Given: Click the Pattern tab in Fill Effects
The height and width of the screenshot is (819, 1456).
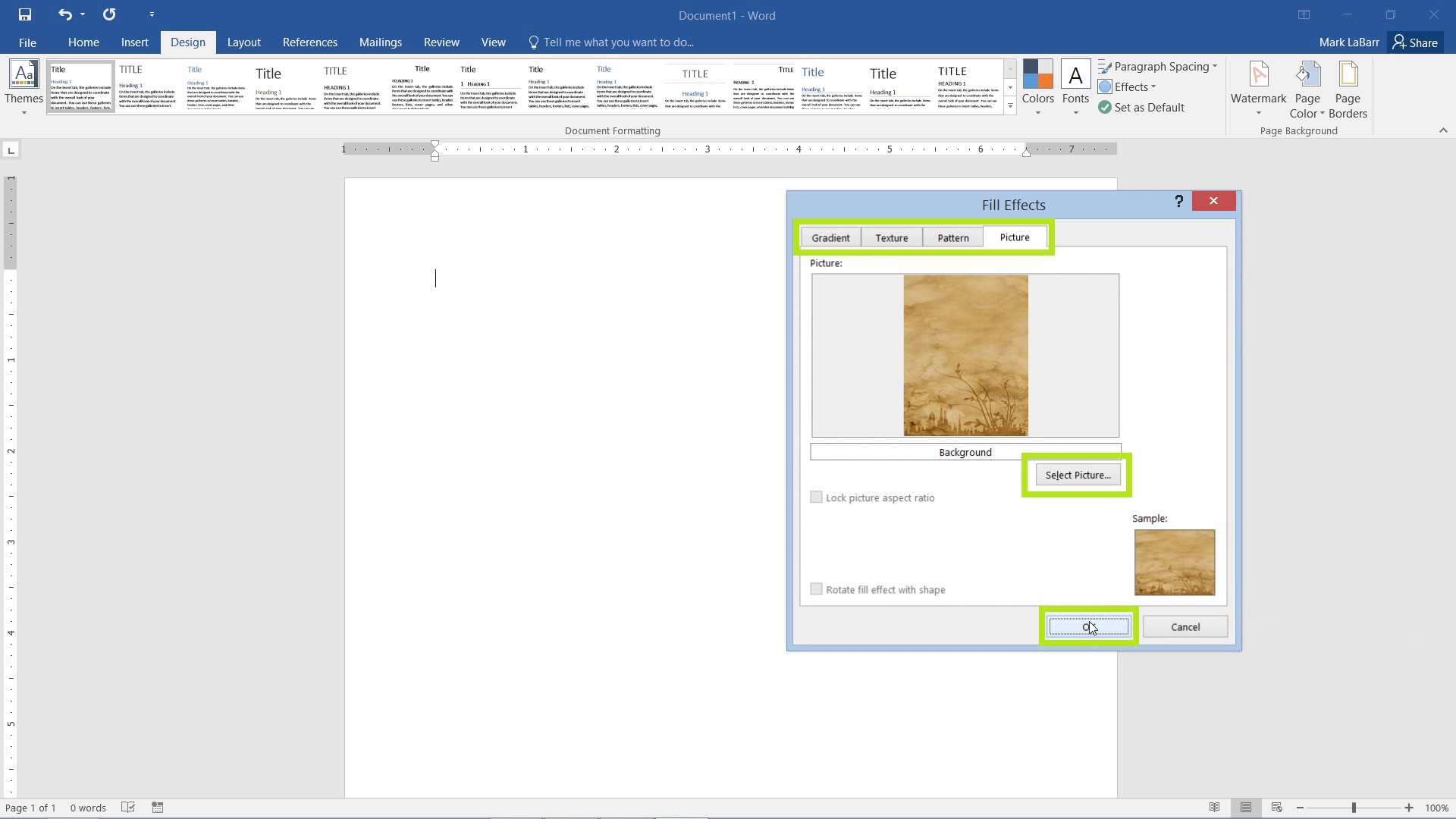Looking at the screenshot, I should click(x=952, y=237).
